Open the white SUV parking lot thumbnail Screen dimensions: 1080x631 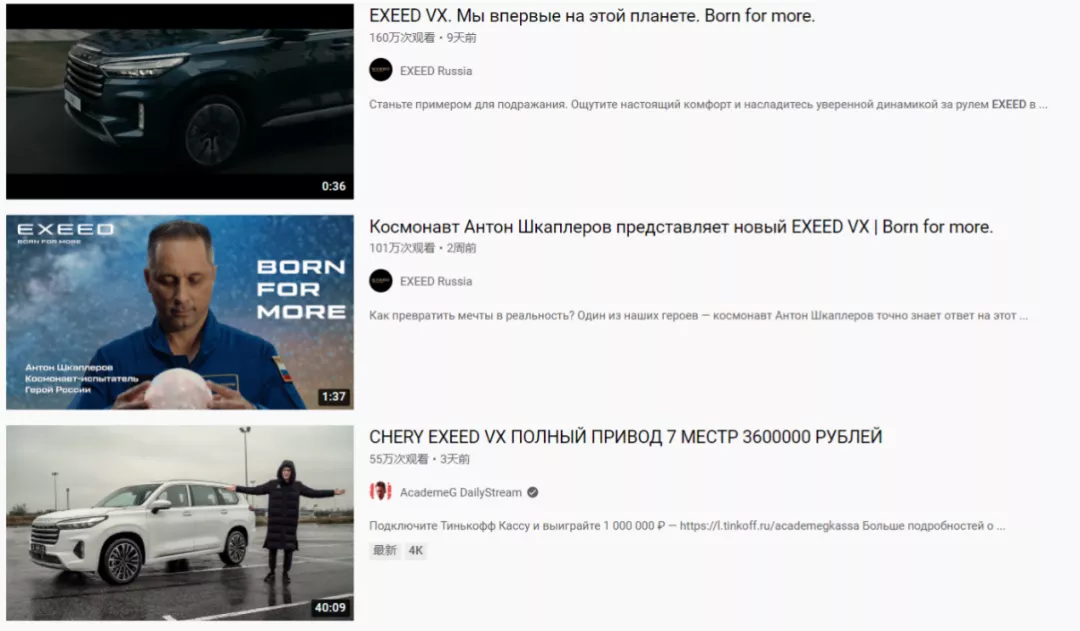click(180, 523)
